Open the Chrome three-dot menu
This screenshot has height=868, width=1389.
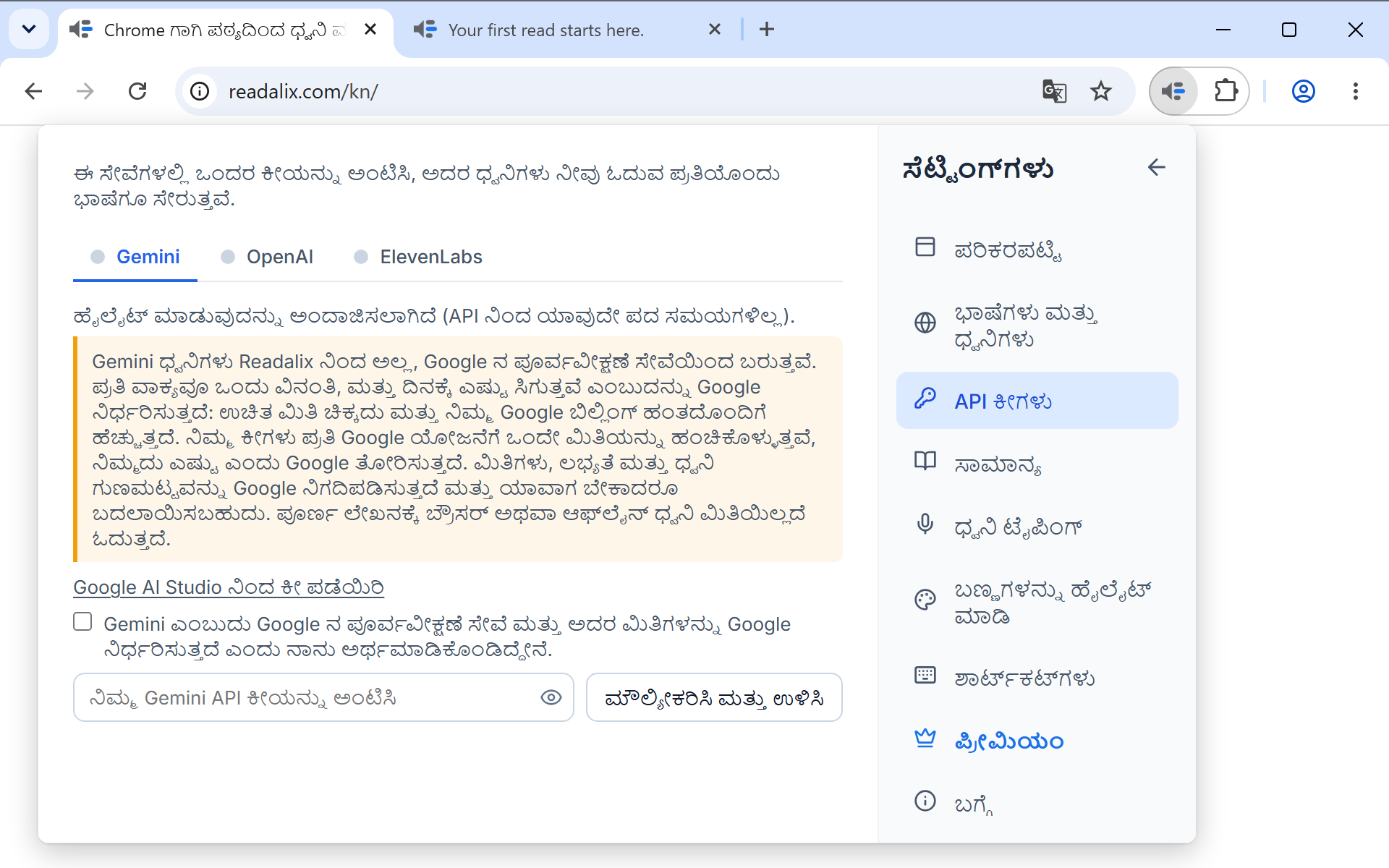(x=1356, y=91)
